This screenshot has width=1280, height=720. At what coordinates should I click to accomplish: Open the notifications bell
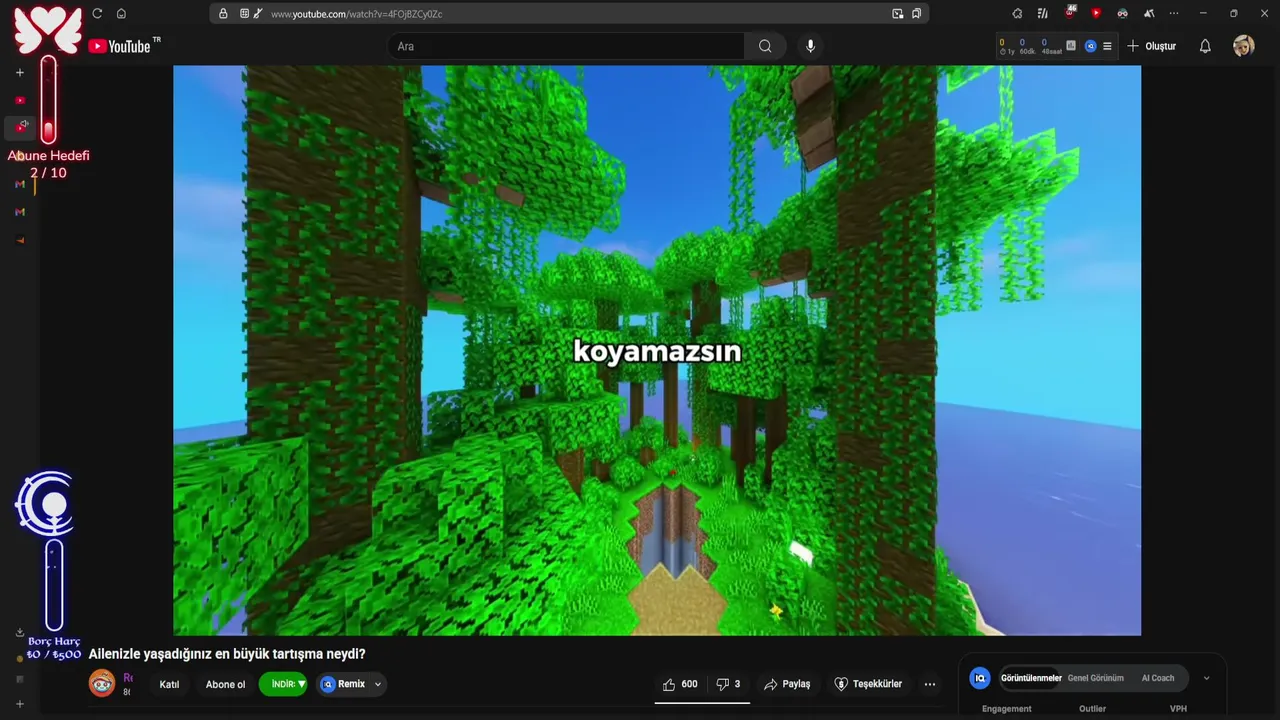[x=1205, y=46]
